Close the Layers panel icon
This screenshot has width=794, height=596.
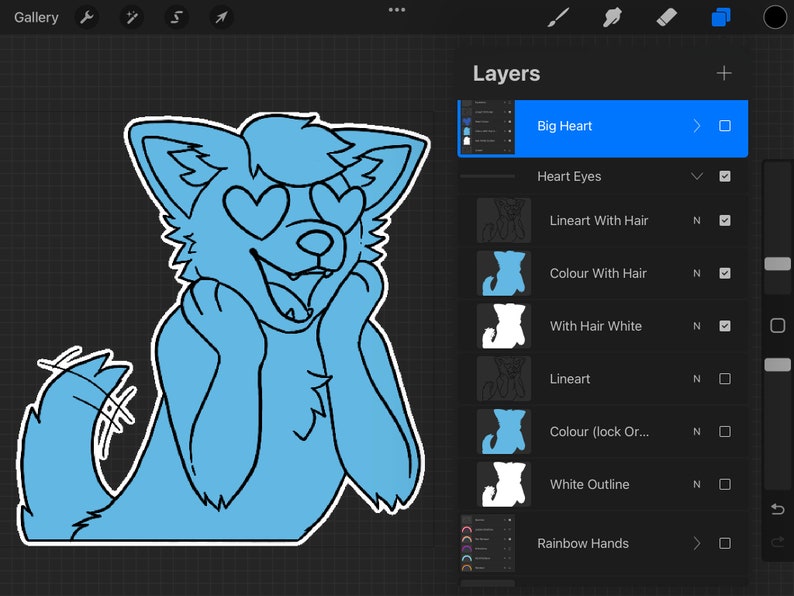point(721,18)
